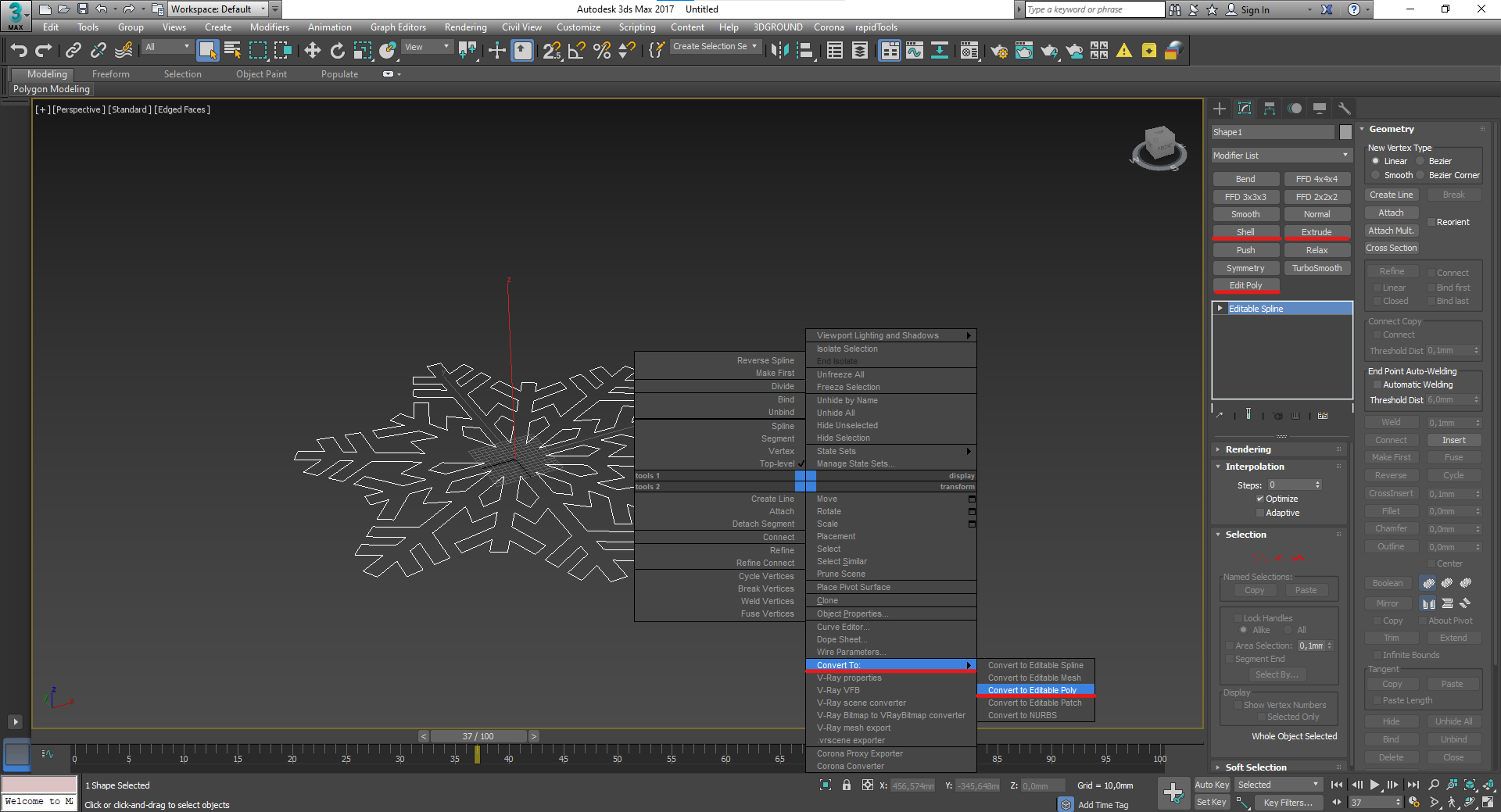Open the All selection filter dropdown
This screenshot has height=812, width=1501.
[x=167, y=47]
